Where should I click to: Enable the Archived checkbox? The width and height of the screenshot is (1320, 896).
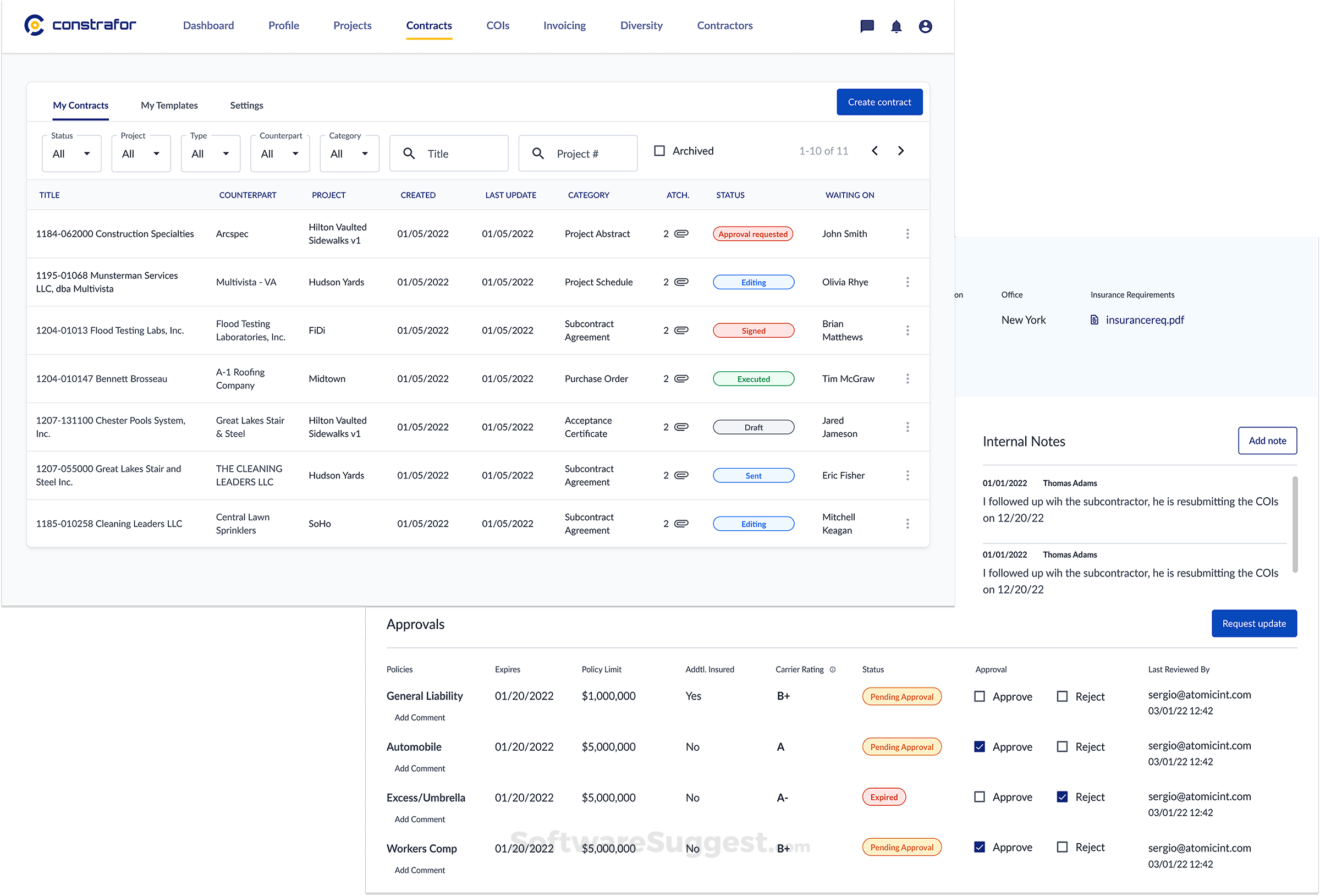click(x=659, y=151)
